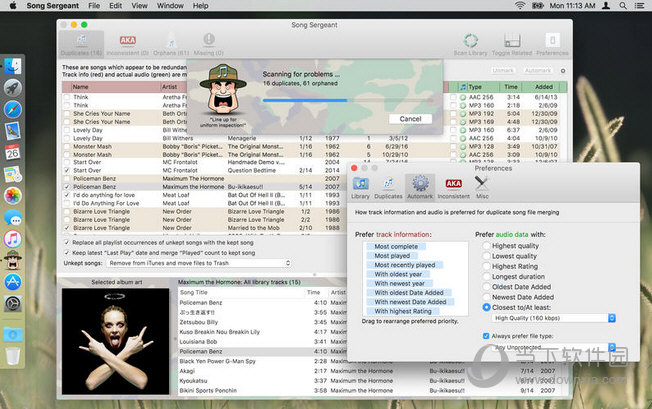Select Newest Date Added radio button
The image size is (652, 409).
coord(486,297)
